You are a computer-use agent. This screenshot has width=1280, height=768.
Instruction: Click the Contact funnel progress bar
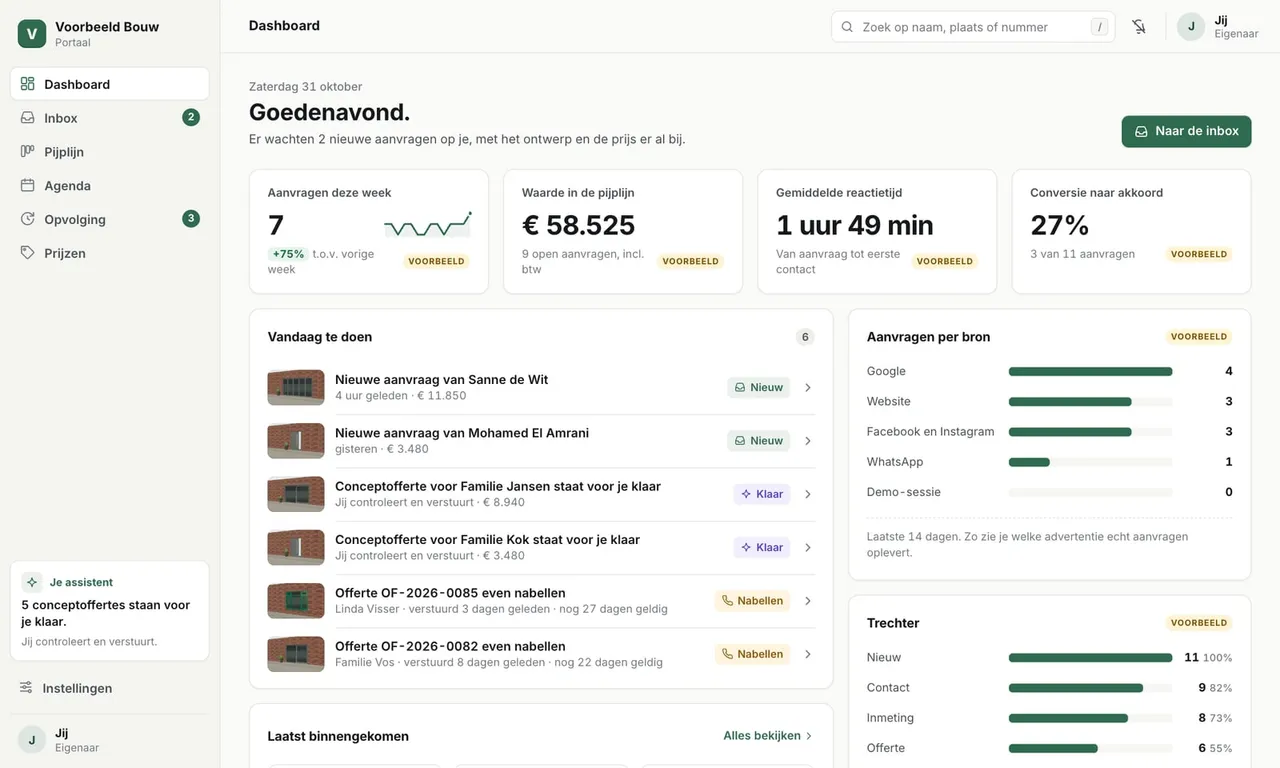pos(1091,688)
